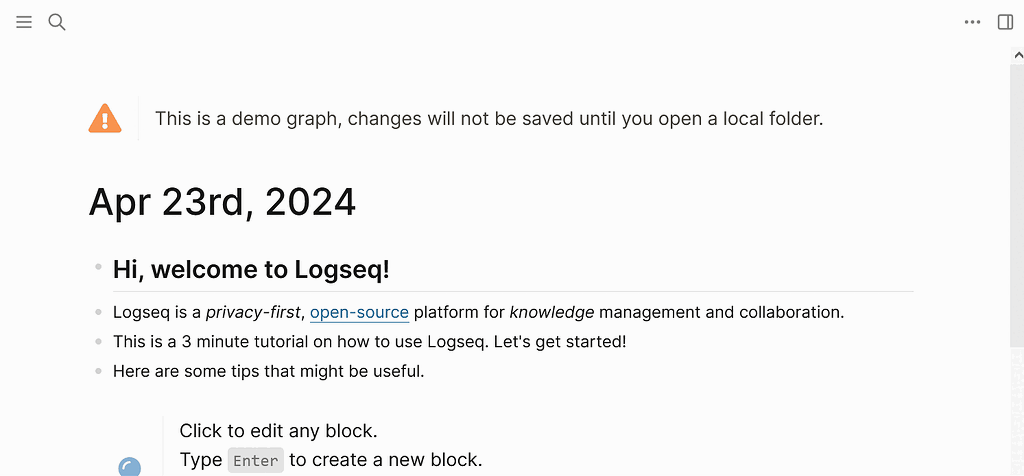1024x476 pixels.
Task: Click bullet beside '3 minute tutorial' block
Action: tap(98, 342)
